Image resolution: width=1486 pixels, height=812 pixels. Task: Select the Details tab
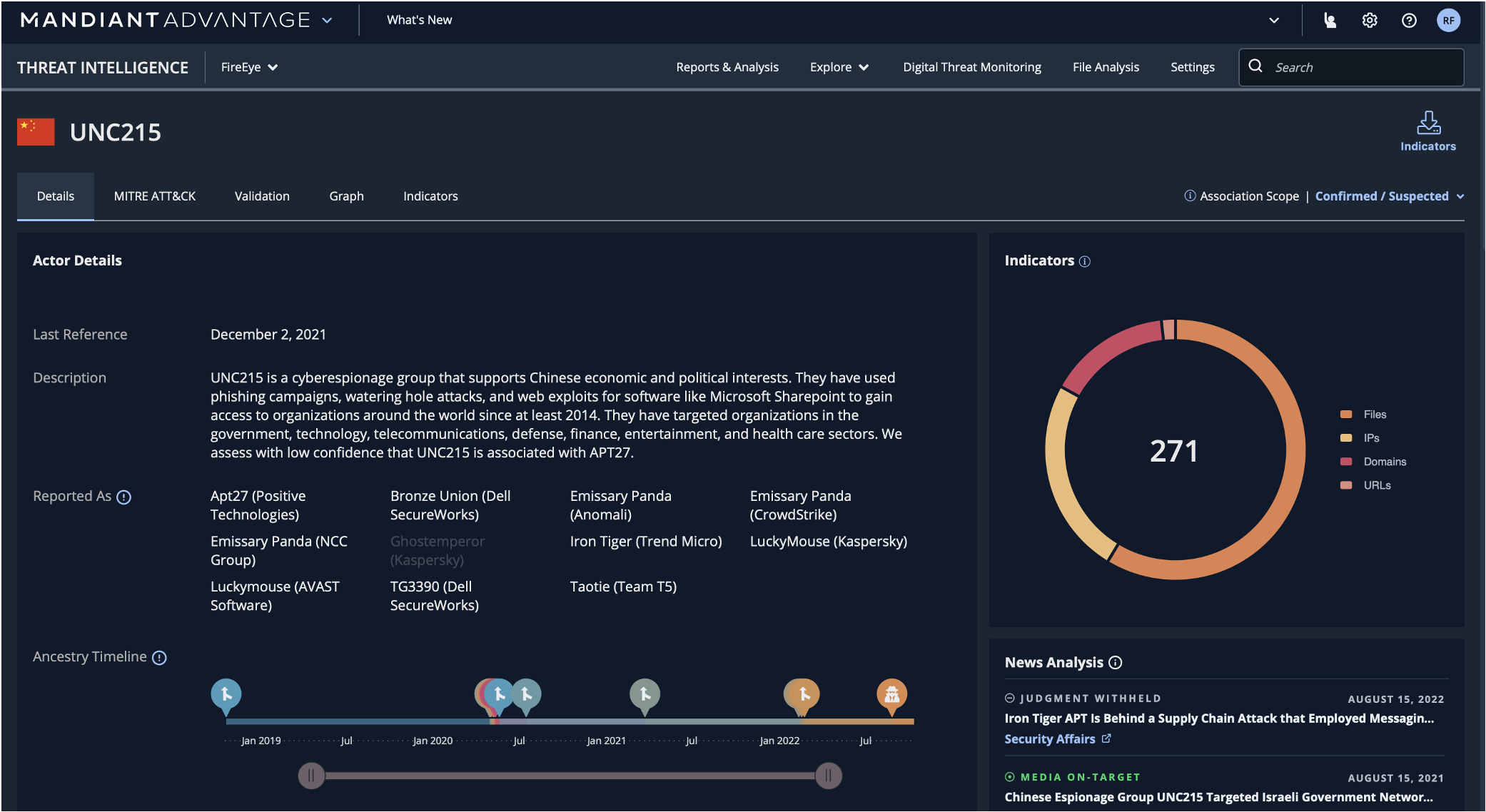pyautogui.click(x=56, y=196)
